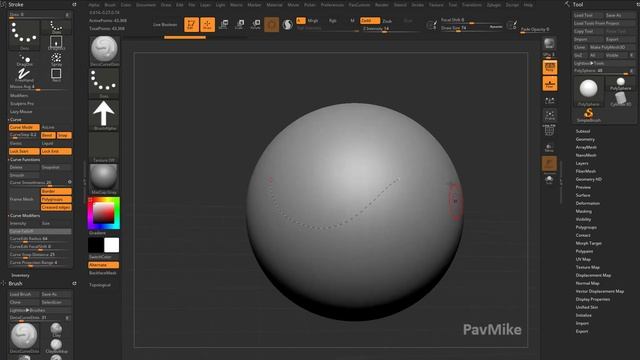Open the arrow alpha picker
Screen dimensions: 640x360
[104, 115]
